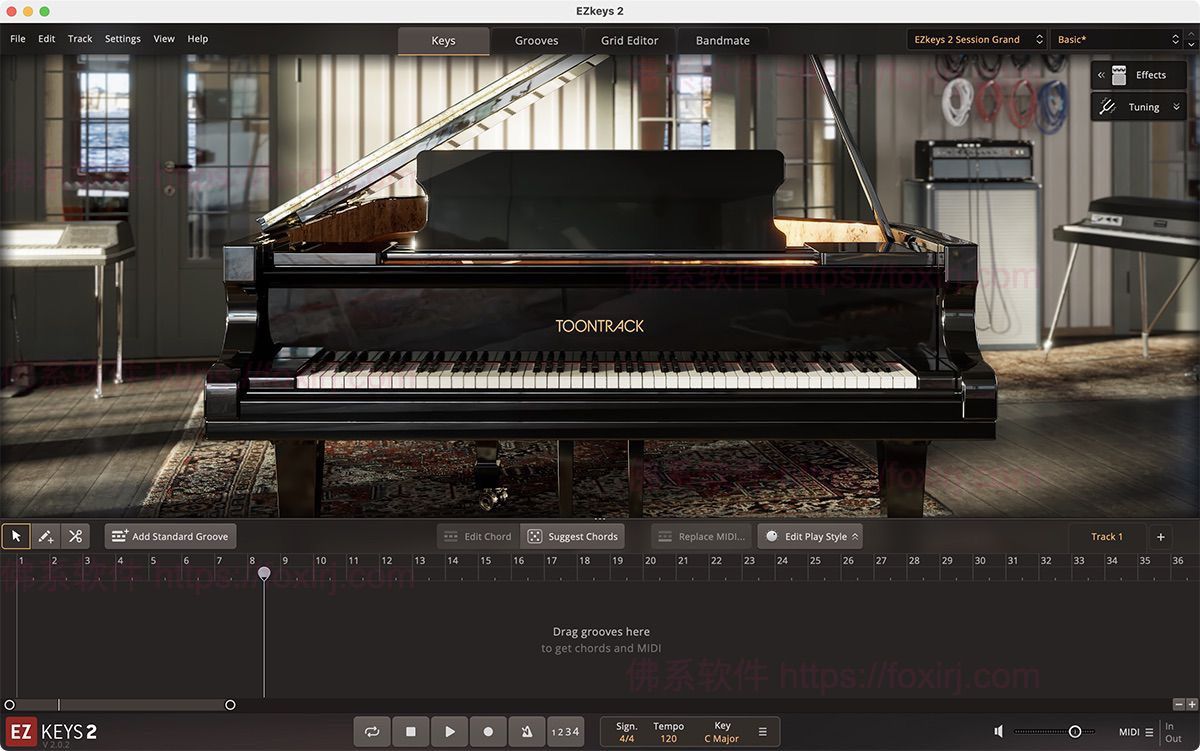Toggle loop playback mode
Image resolution: width=1200 pixels, height=751 pixels.
click(x=371, y=731)
